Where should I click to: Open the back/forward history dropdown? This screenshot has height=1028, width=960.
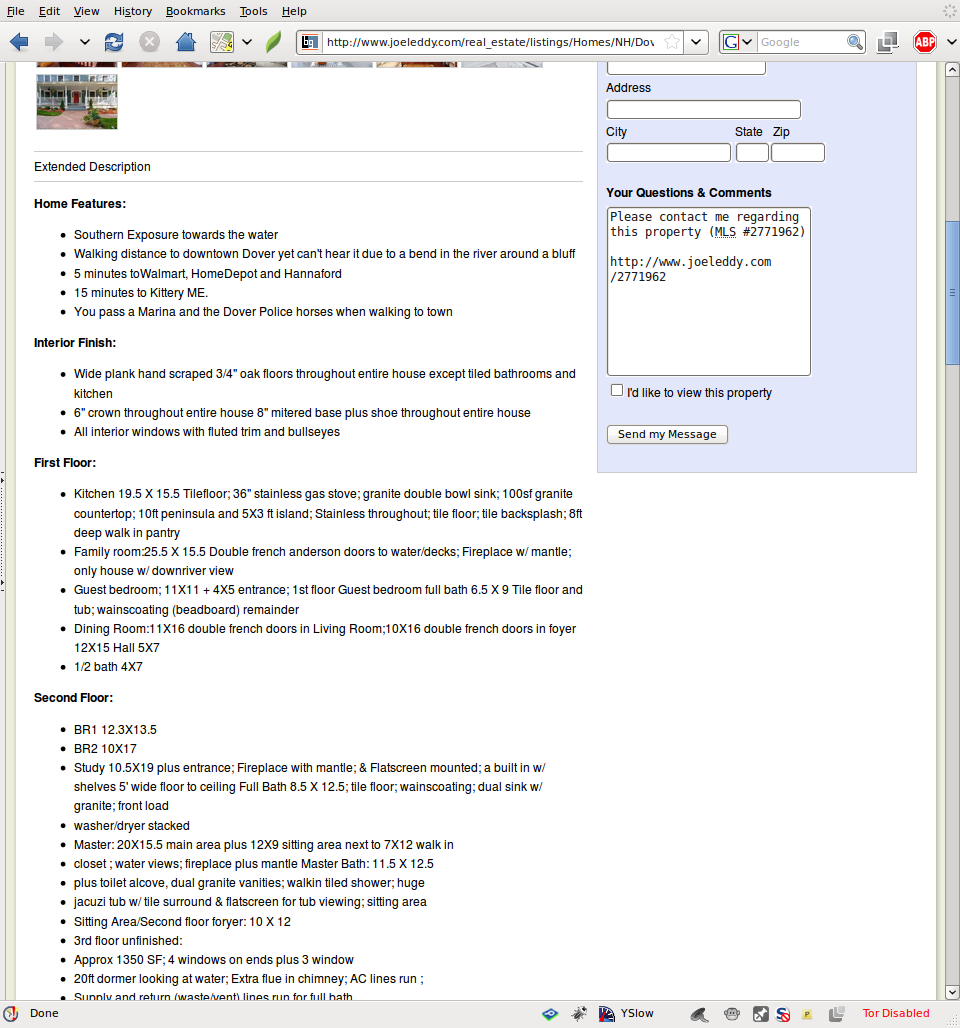point(85,42)
